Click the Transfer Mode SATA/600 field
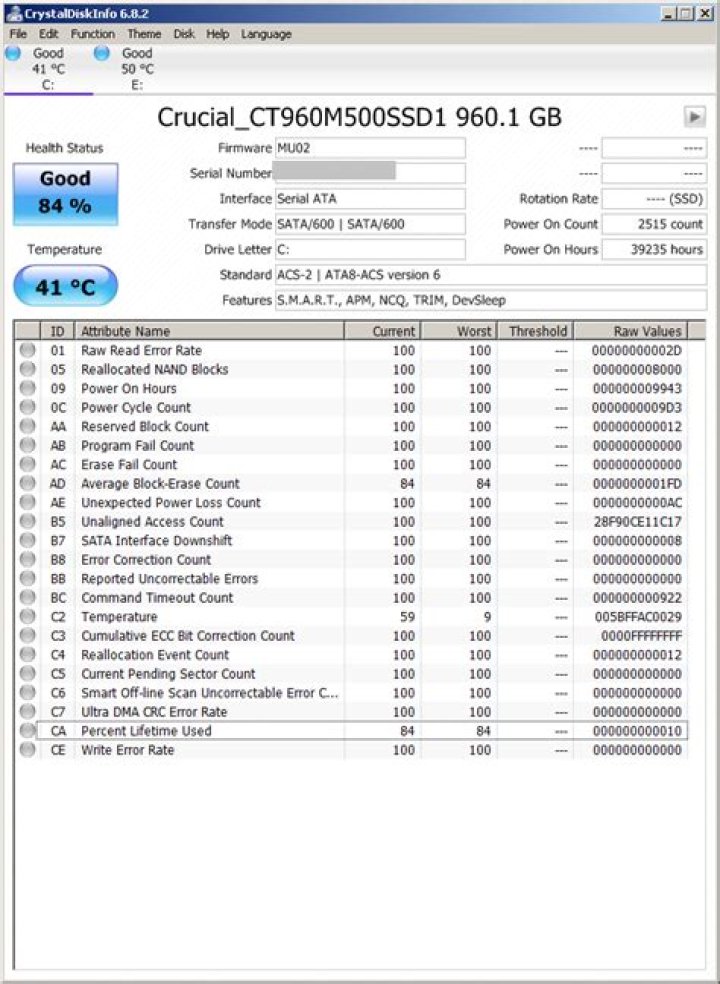Viewport: 720px width, 984px height. [x=370, y=224]
